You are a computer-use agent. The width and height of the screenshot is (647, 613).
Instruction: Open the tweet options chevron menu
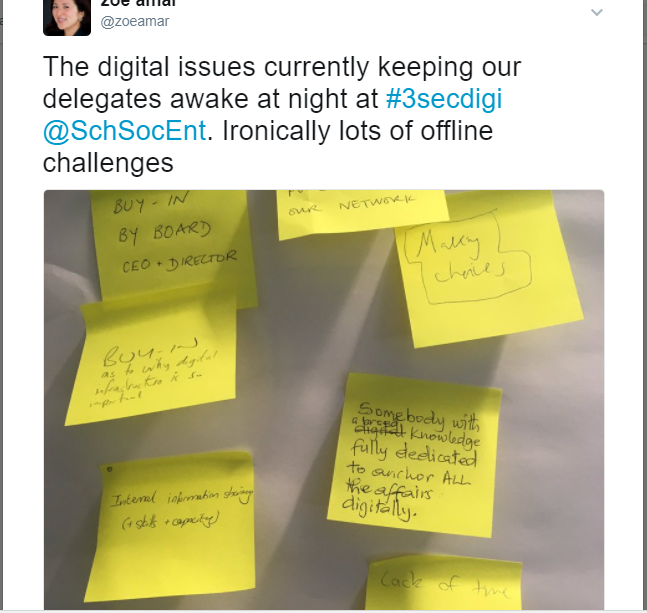tap(597, 12)
